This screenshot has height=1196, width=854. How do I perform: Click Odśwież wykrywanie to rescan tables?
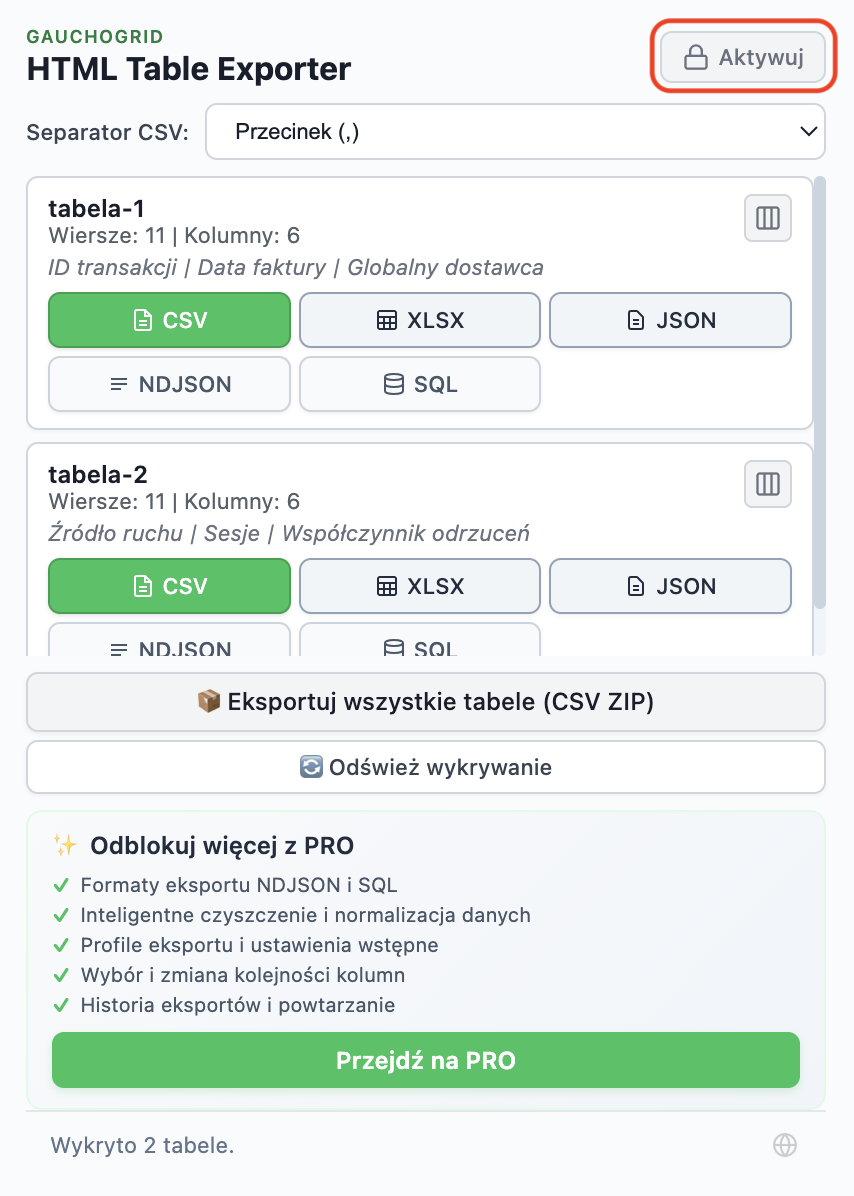coord(426,766)
